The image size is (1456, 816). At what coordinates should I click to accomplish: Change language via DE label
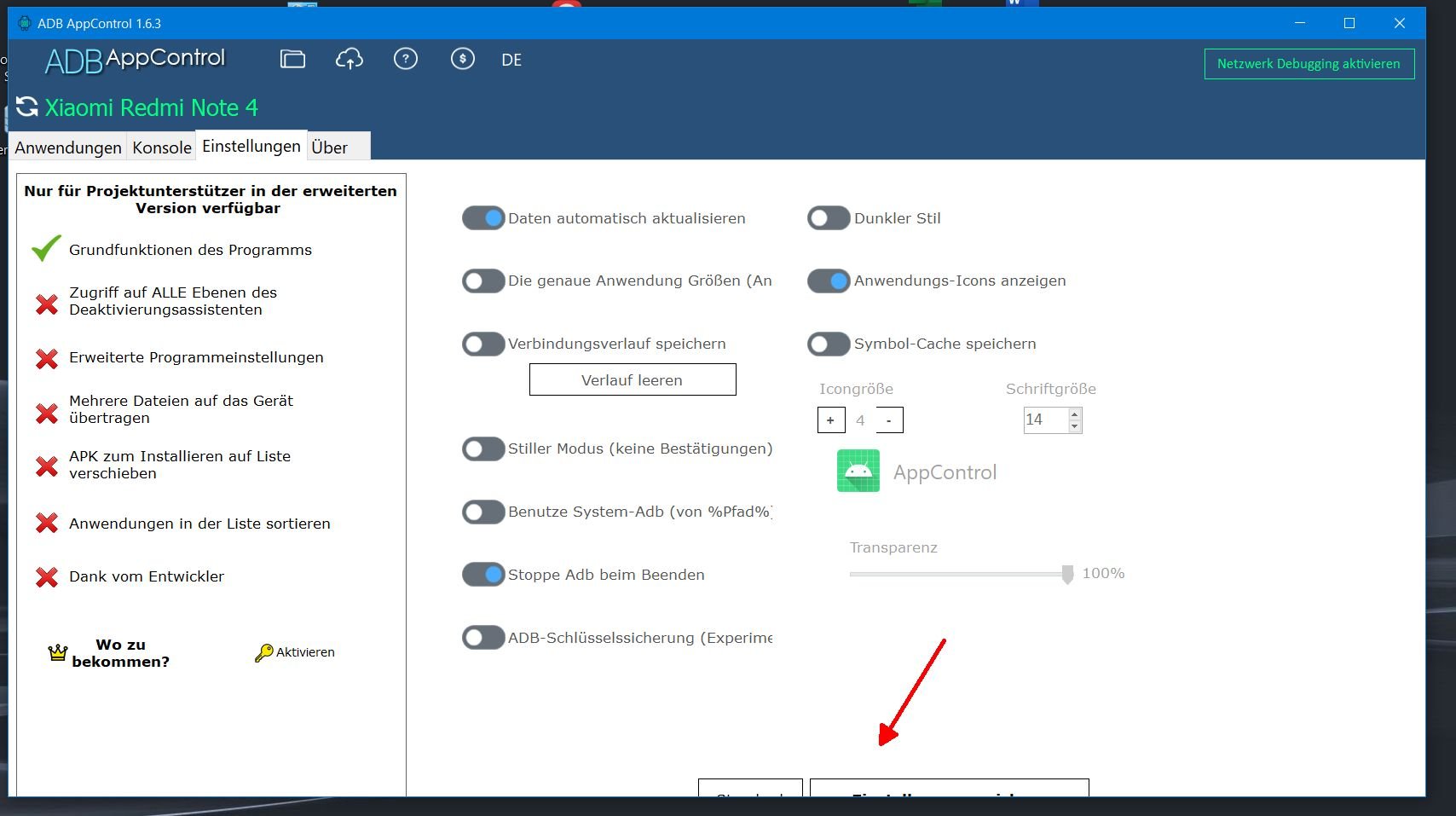pos(511,60)
